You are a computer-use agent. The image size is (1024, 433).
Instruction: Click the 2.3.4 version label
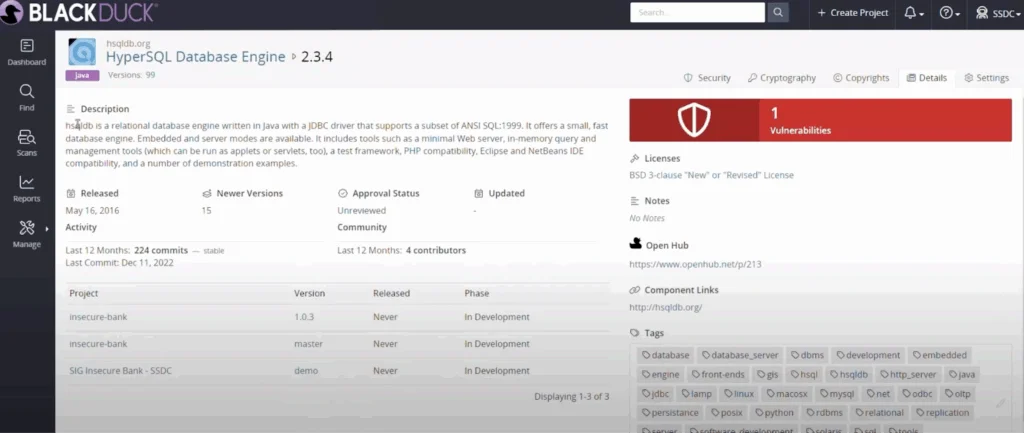point(317,57)
